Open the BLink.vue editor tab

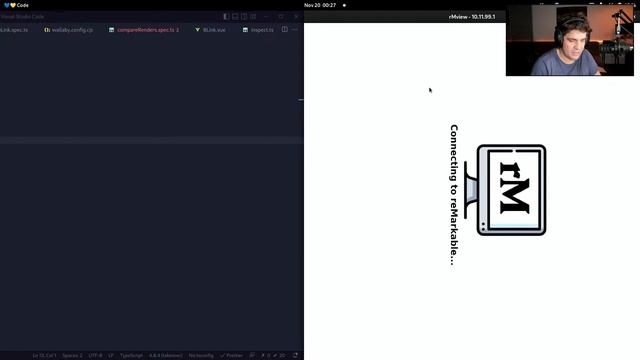pos(210,30)
